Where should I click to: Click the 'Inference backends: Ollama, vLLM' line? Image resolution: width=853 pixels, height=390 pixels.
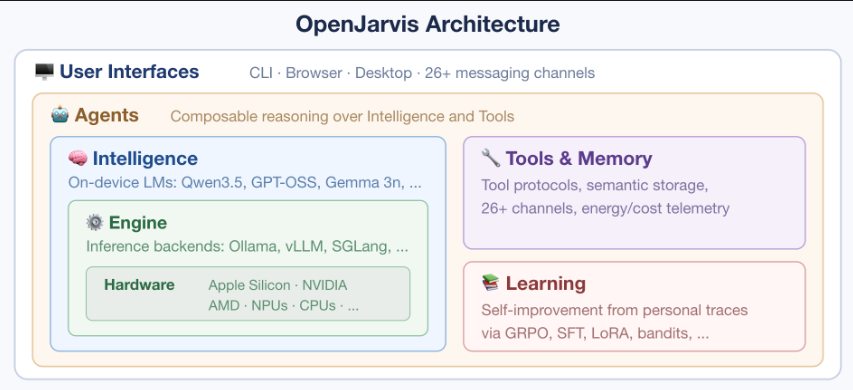point(247,246)
